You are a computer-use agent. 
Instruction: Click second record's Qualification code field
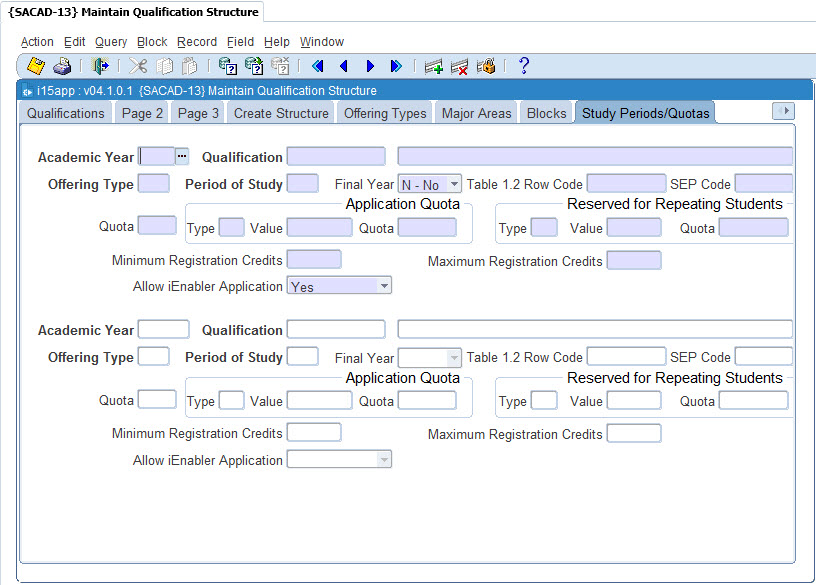[x=336, y=329]
